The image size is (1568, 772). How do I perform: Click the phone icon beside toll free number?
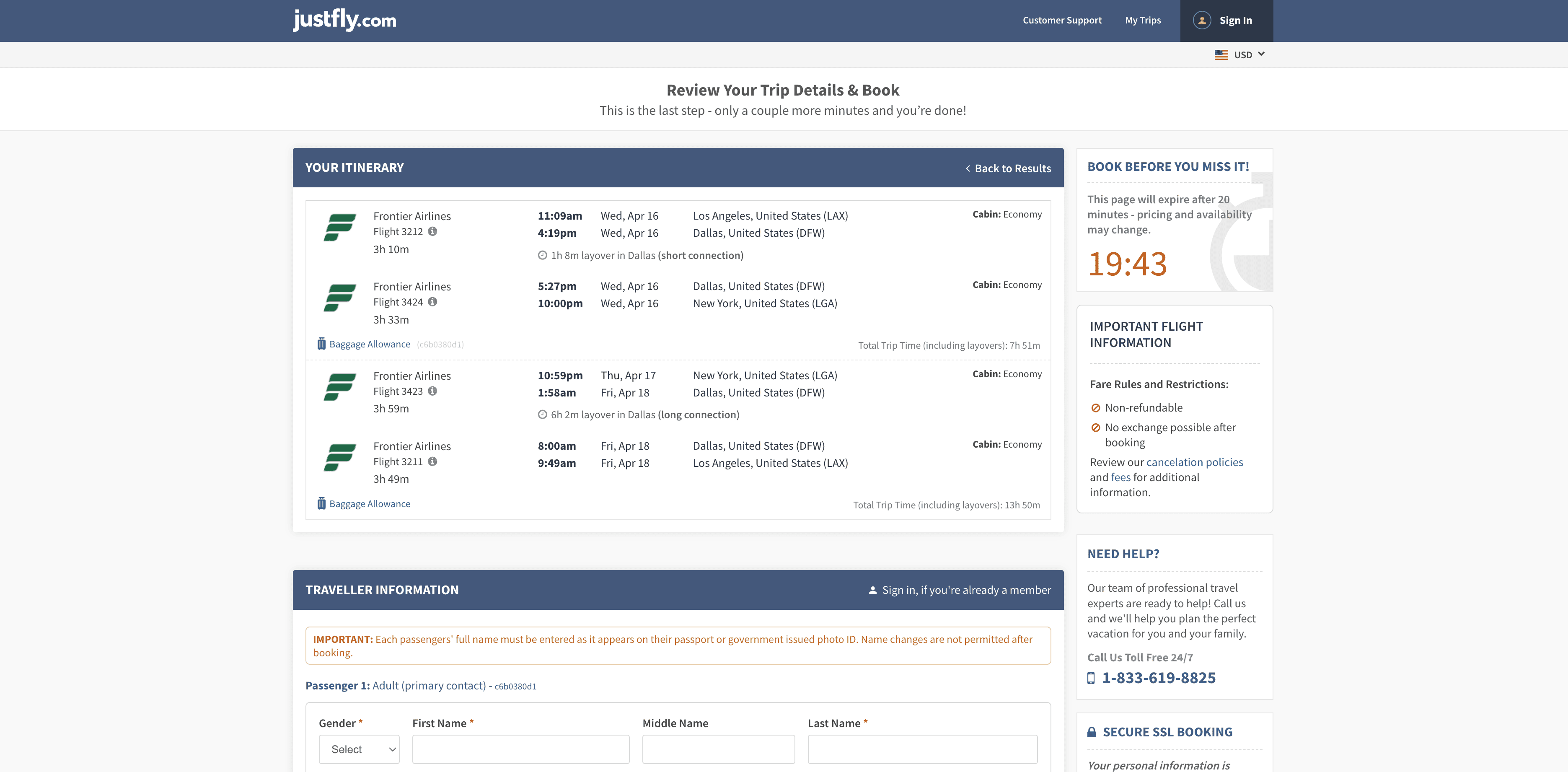pyautogui.click(x=1091, y=678)
